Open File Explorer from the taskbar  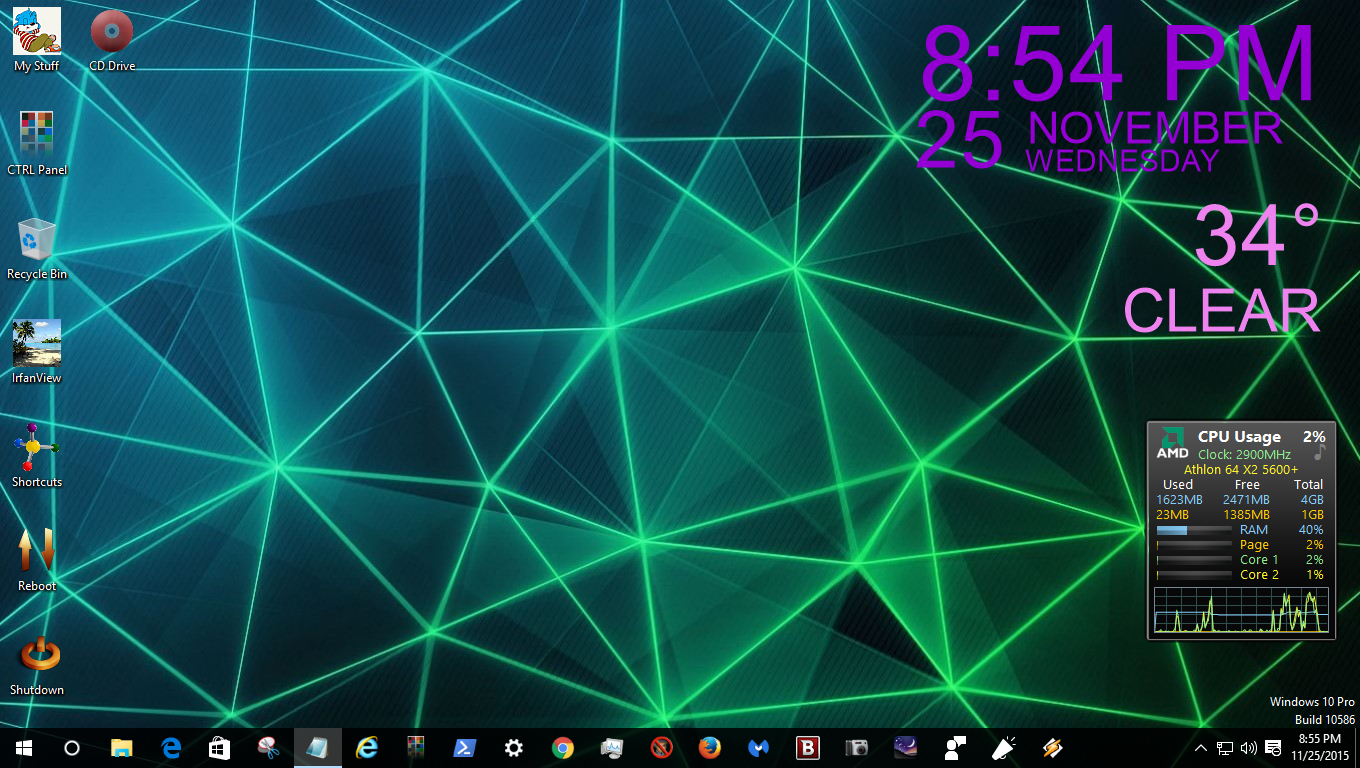pos(121,748)
